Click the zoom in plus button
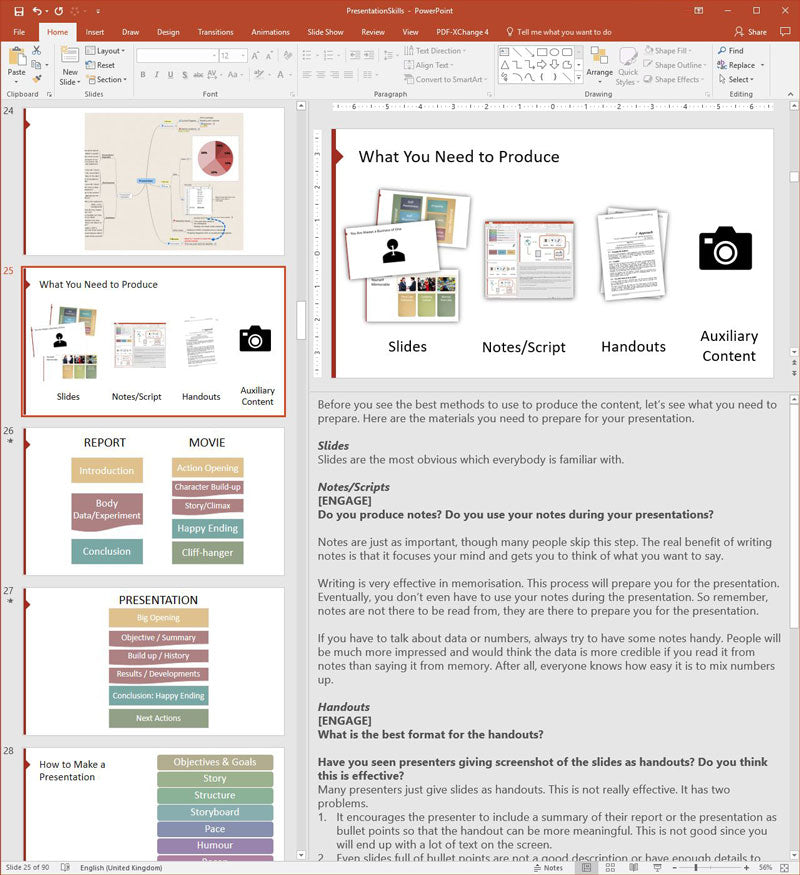This screenshot has height=875, width=800. coord(746,868)
